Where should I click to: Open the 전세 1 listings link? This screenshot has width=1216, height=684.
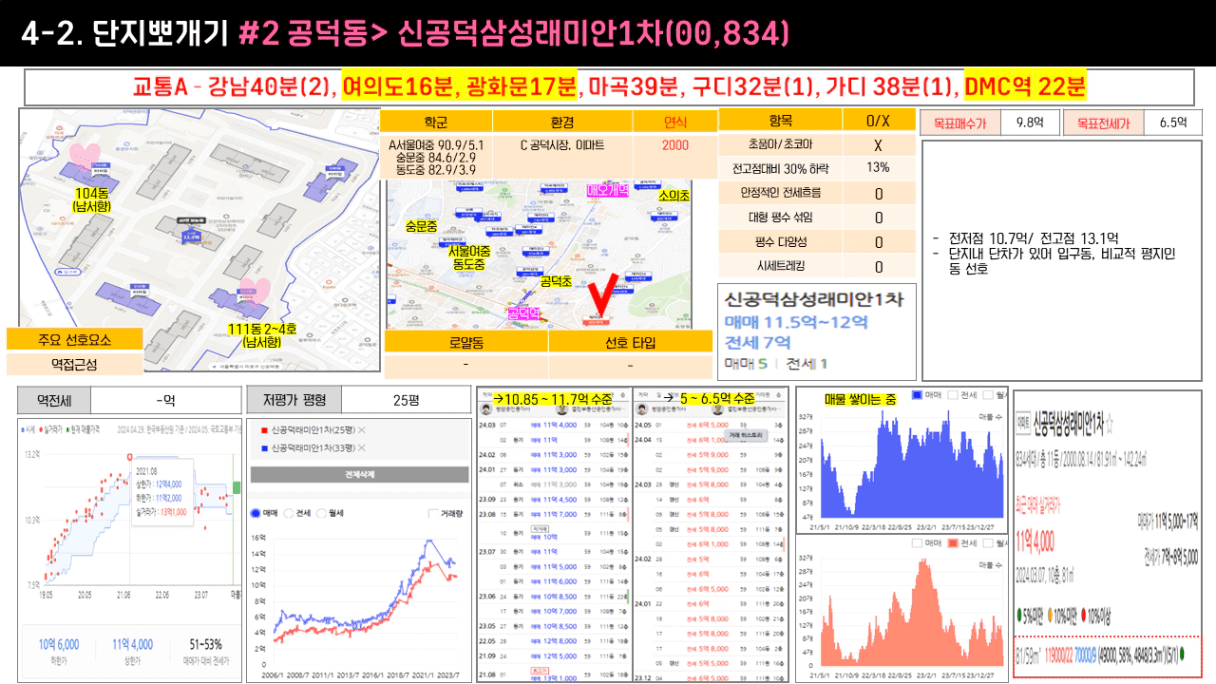click(807, 363)
